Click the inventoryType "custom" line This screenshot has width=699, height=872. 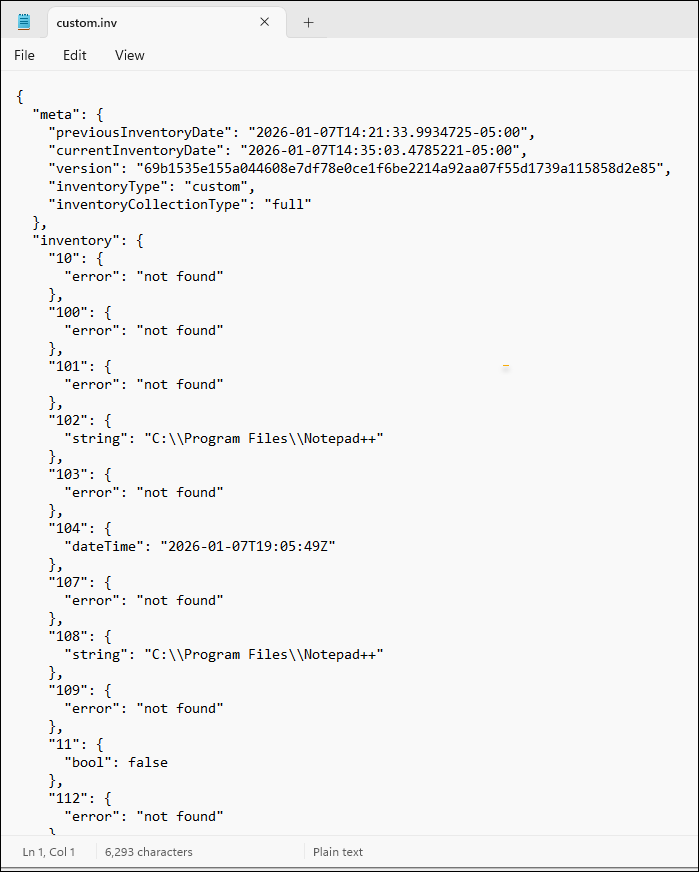[x=152, y=186]
